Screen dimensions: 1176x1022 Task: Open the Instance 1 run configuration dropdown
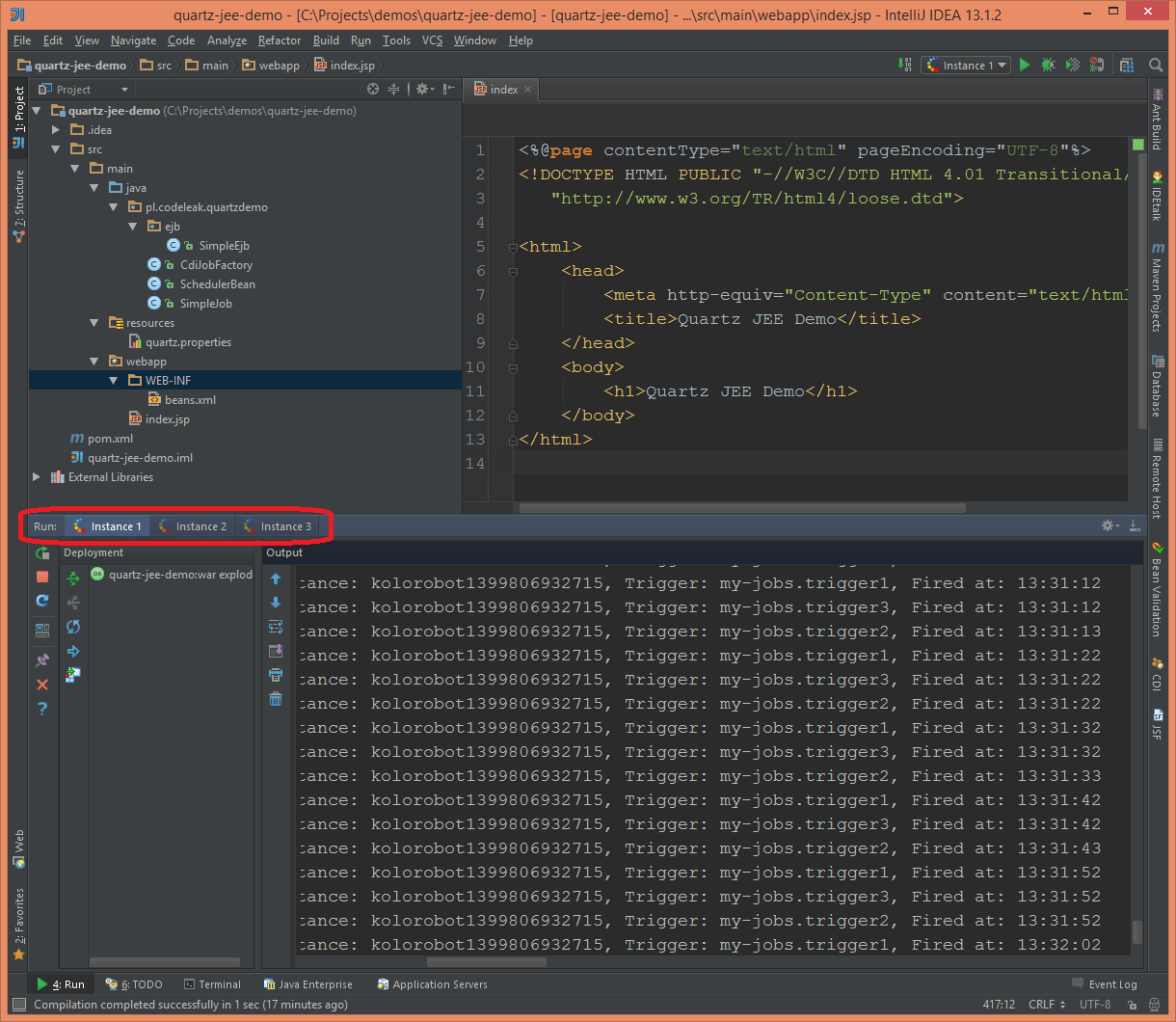[x=1002, y=65]
